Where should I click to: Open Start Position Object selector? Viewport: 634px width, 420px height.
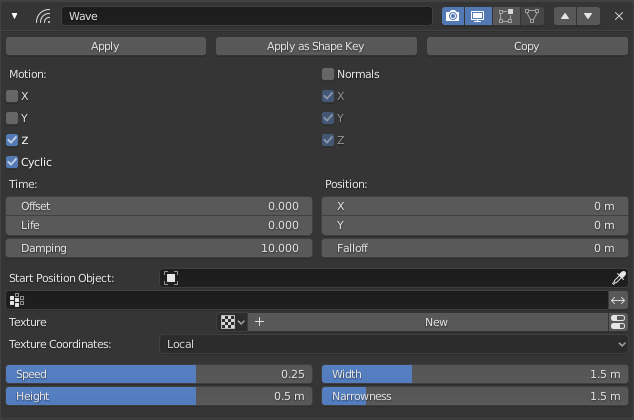tap(386, 278)
